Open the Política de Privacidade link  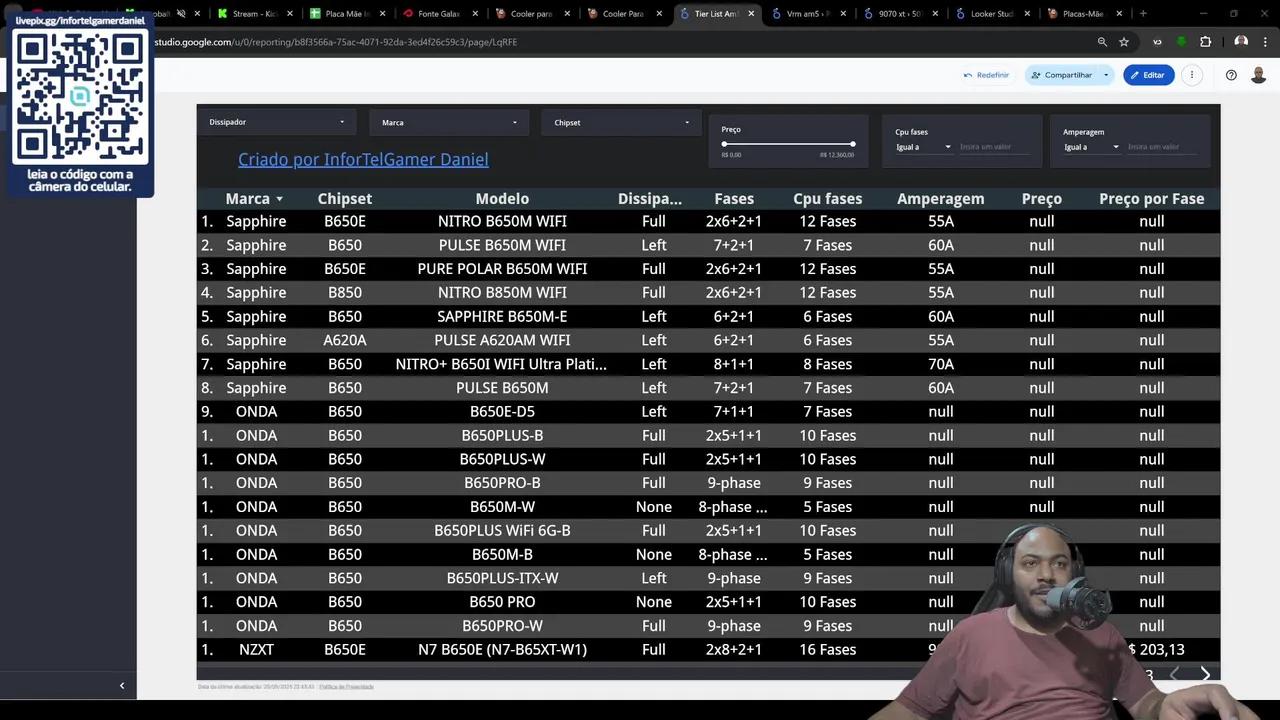[x=346, y=687]
